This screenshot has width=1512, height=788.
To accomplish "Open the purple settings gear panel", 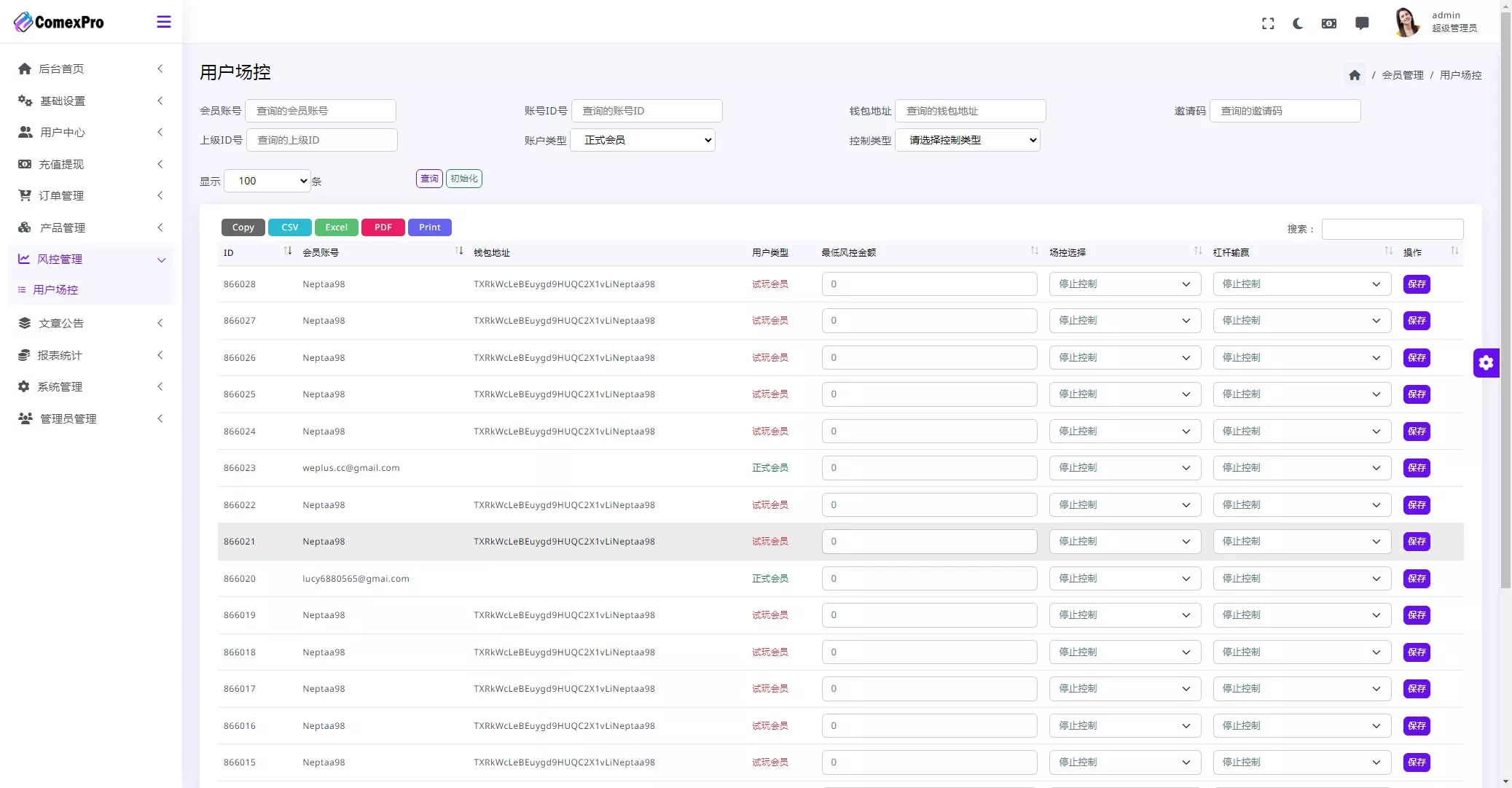I will [x=1486, y=363].
